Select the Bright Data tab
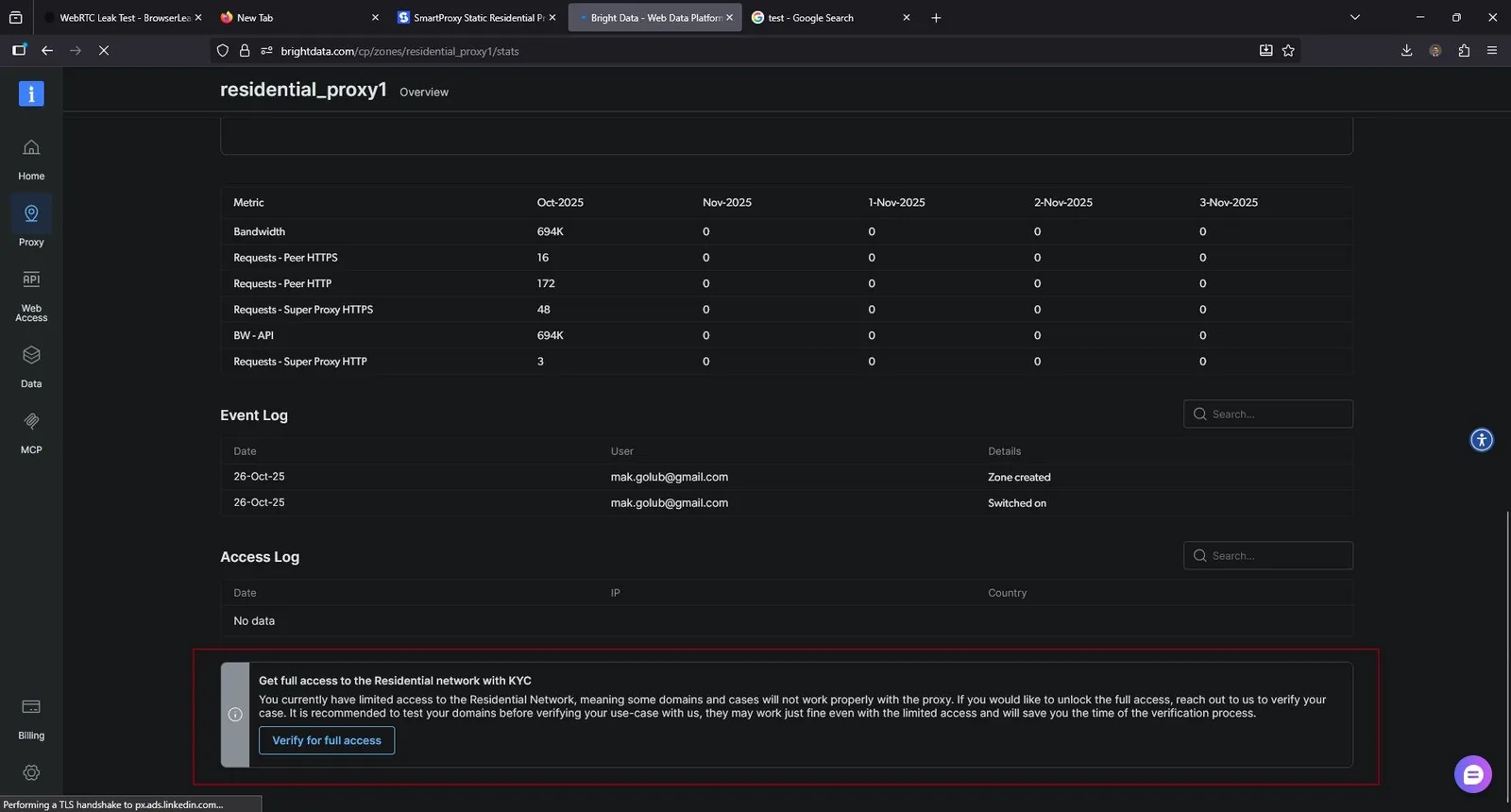 pos(654,18)
